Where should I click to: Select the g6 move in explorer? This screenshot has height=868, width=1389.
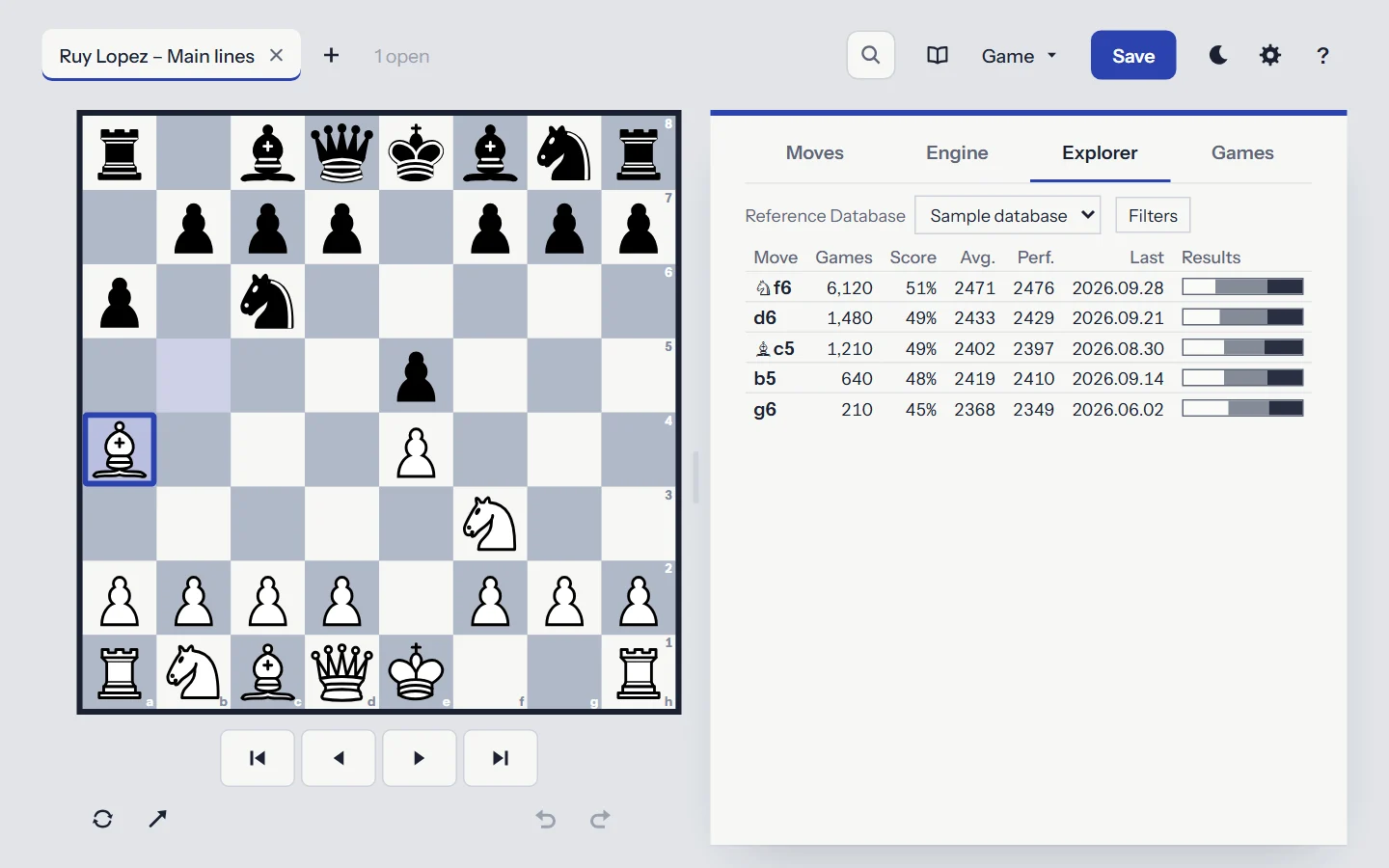[x=1028, y=409]
